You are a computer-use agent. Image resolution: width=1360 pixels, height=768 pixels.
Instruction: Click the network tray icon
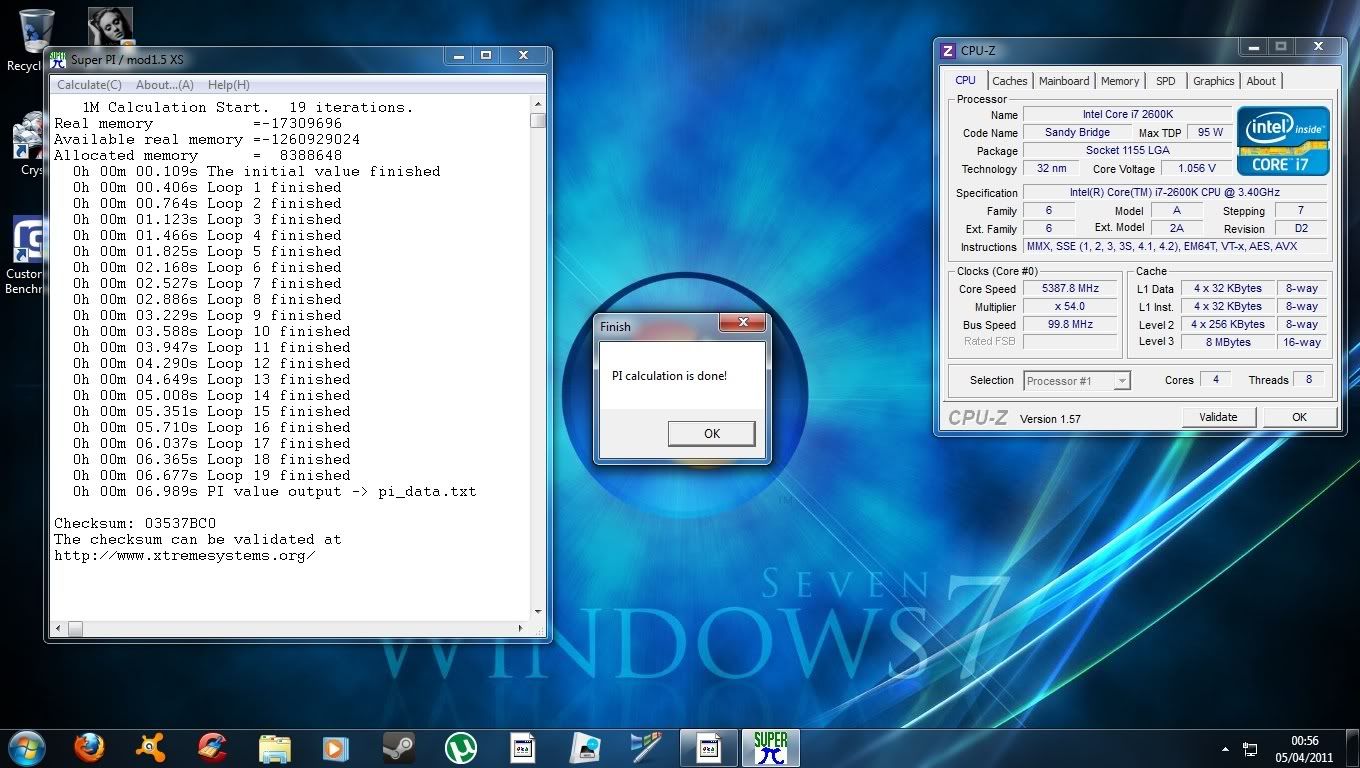[x=1250, y=748]
